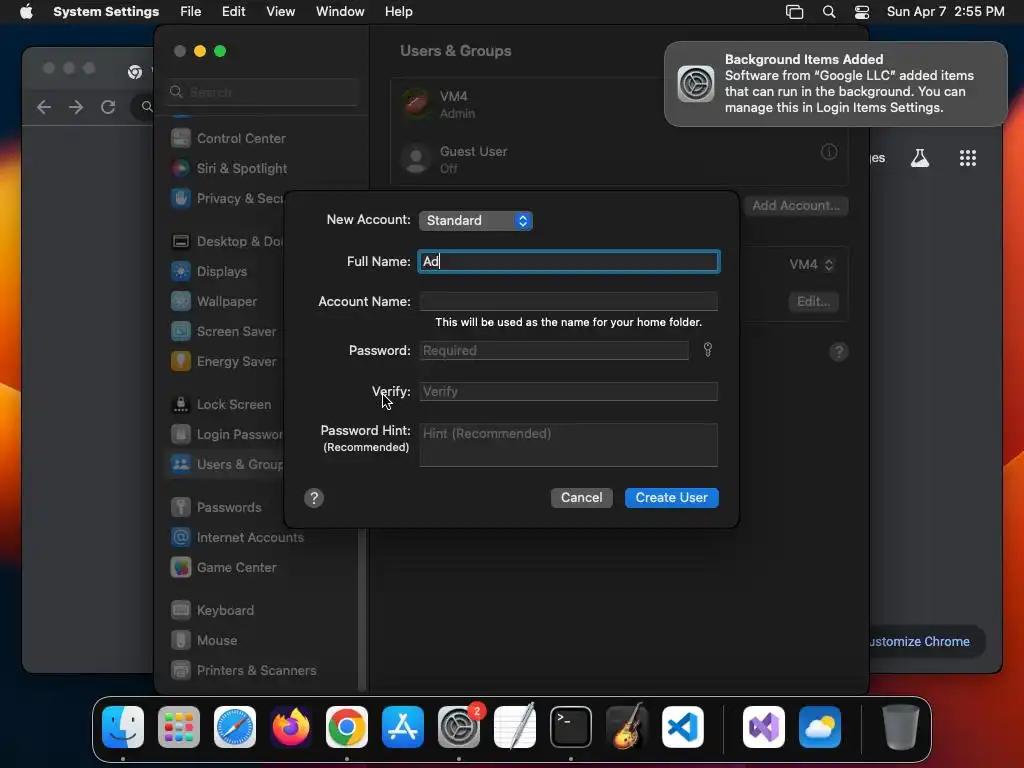Click the Edit button in Users & Groups
The image size is (1024, 768).
pos(813,302)
